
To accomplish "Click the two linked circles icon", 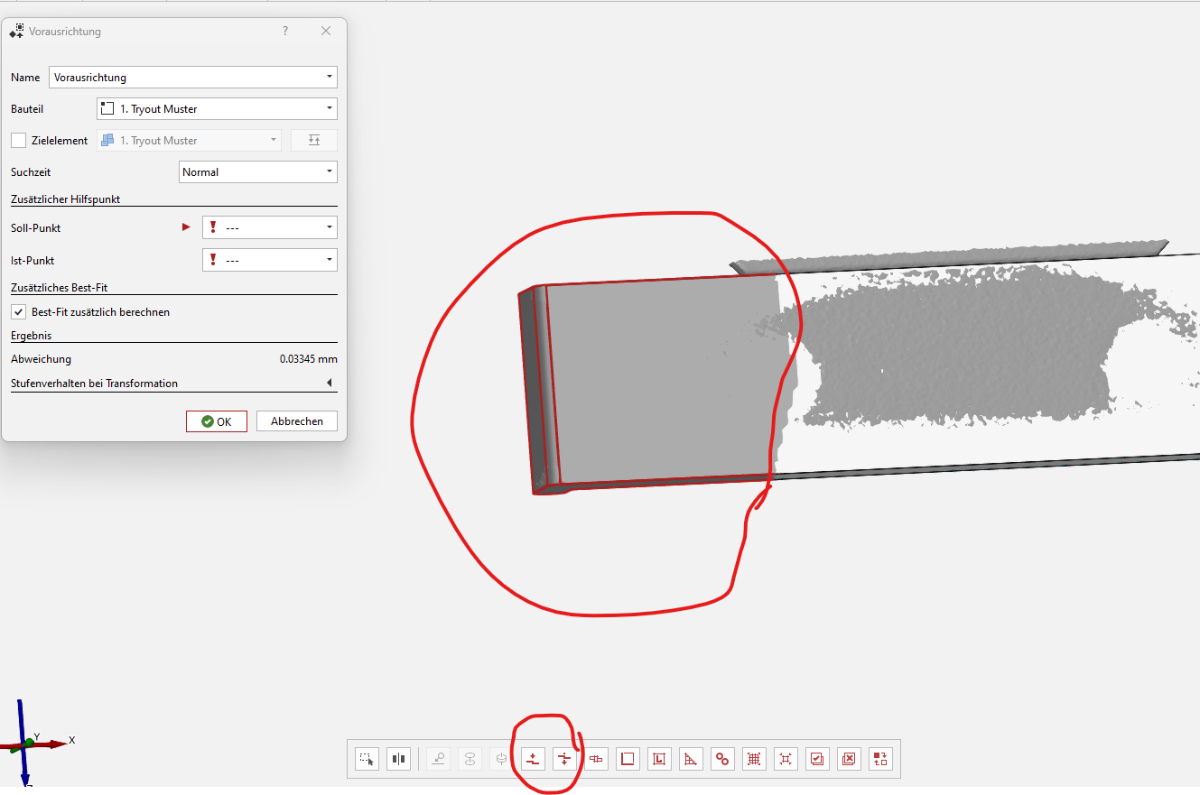I will [x=722, y=759].
